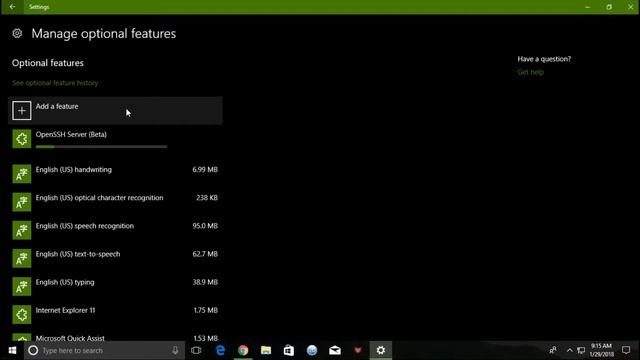Click the Settings gear icon in taskbar
This screenshot has width=640, height=360.
[x=381, y=350]
